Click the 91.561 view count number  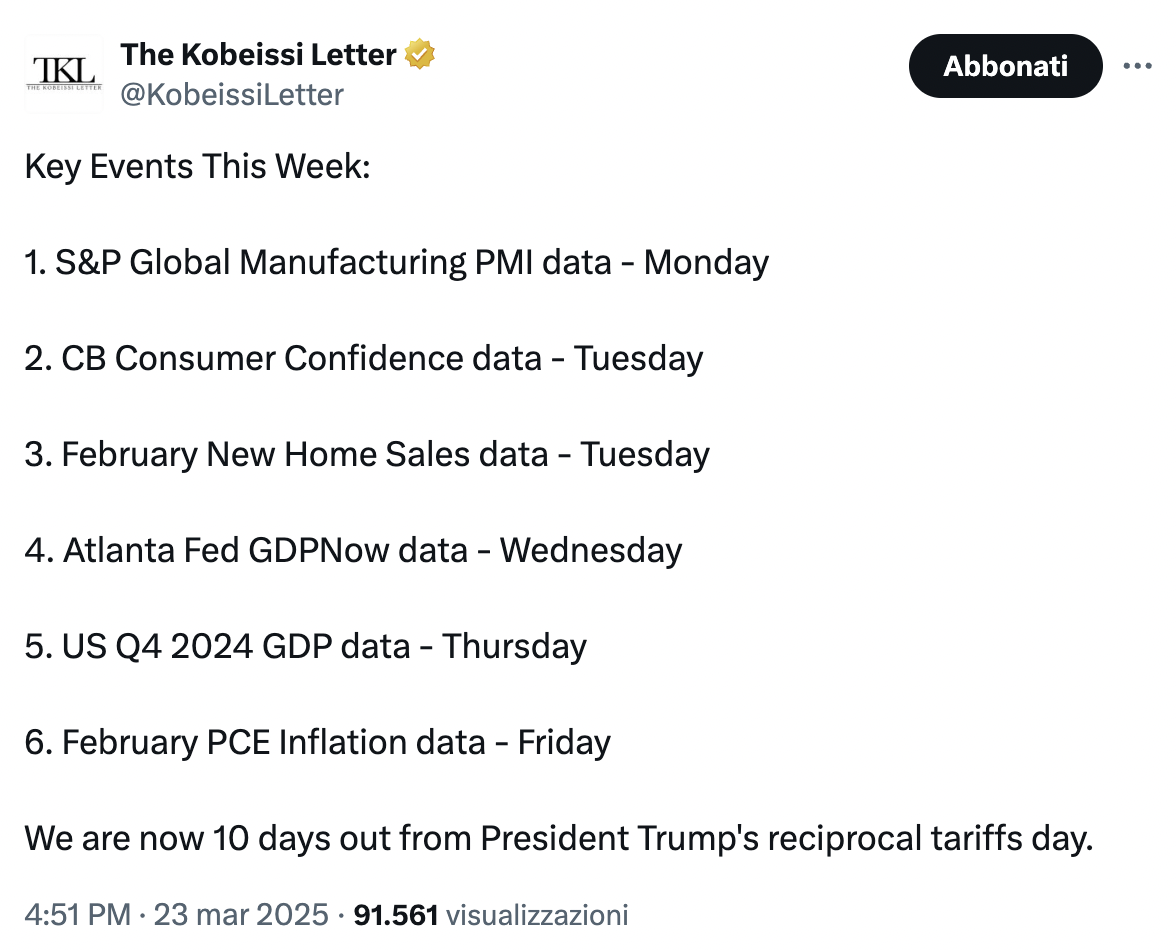pos(396,914)
